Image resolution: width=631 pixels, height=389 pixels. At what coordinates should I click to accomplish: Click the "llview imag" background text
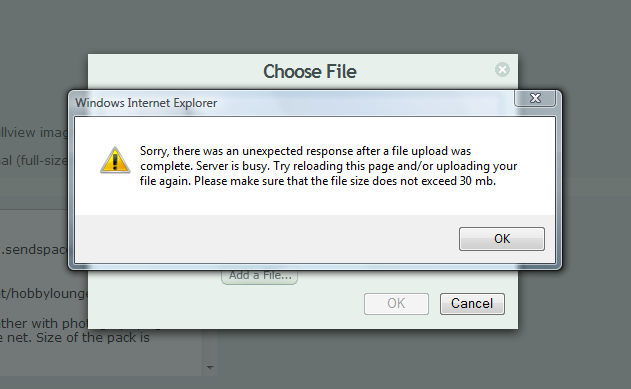pyautogui.click(x=34, y=133)
